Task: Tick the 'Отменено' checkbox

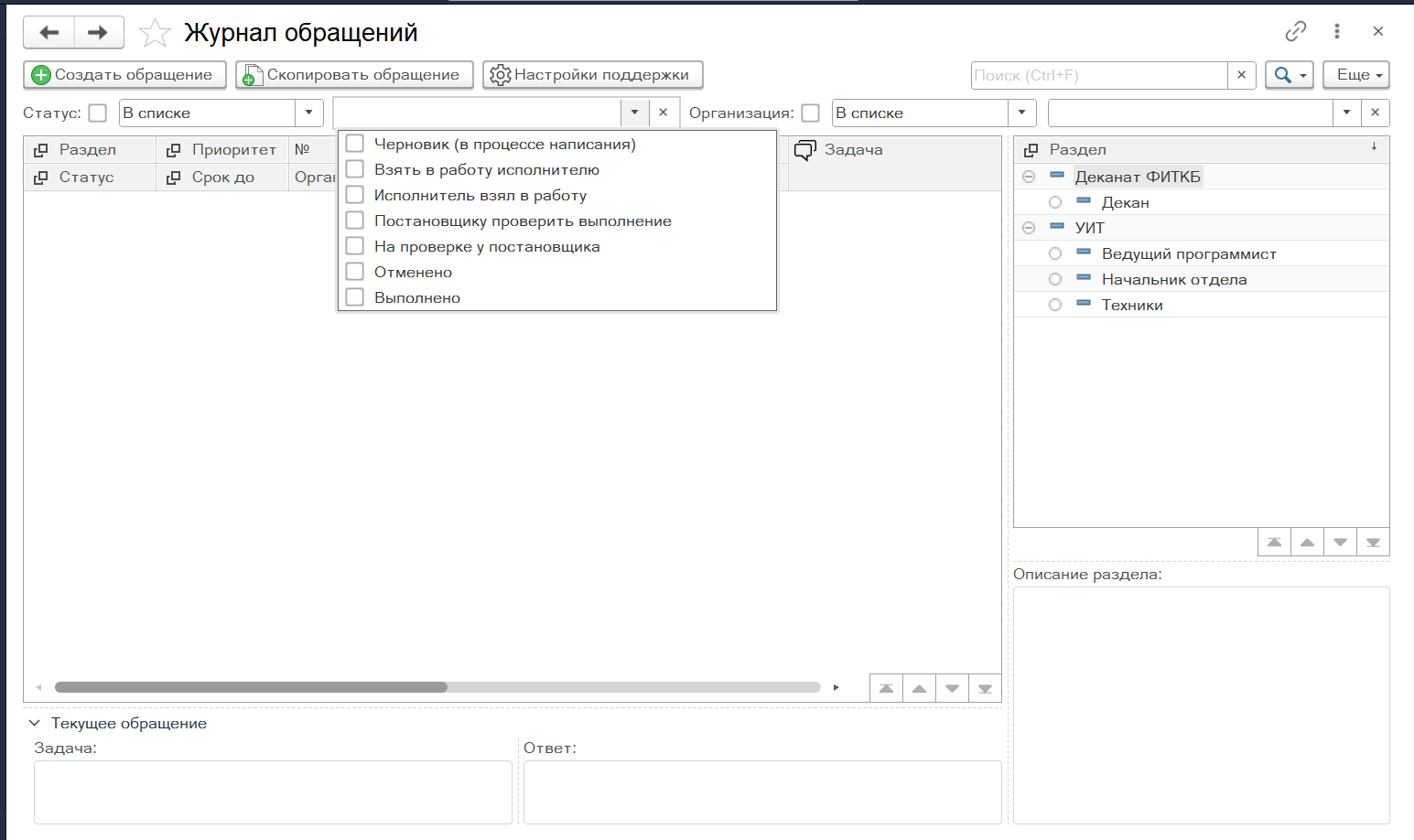Action: [355, 272]
